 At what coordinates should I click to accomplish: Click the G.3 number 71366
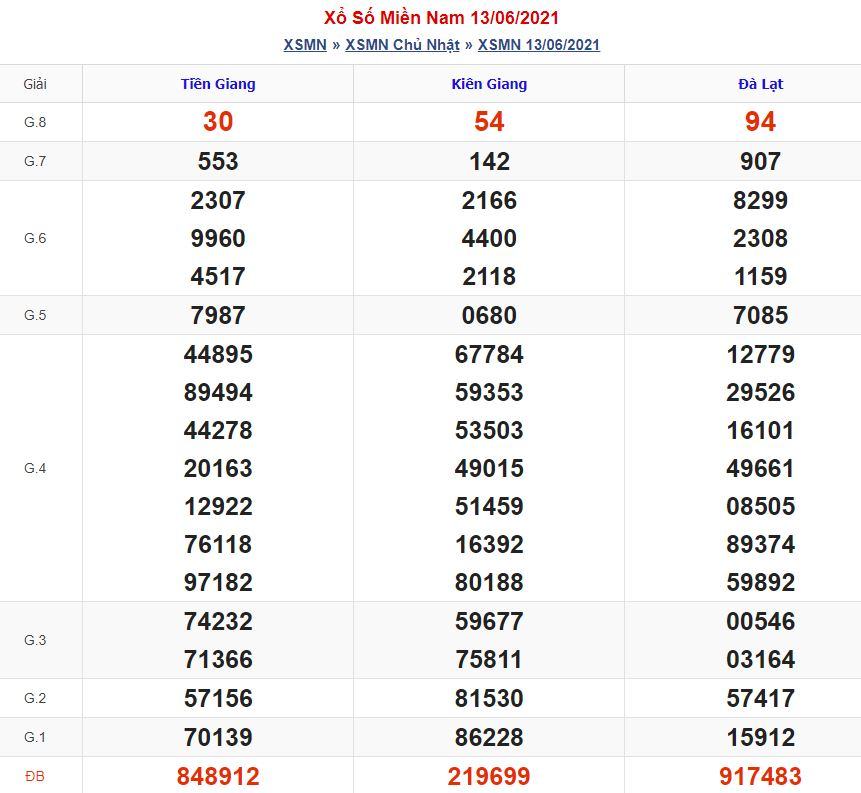(218, 658)
